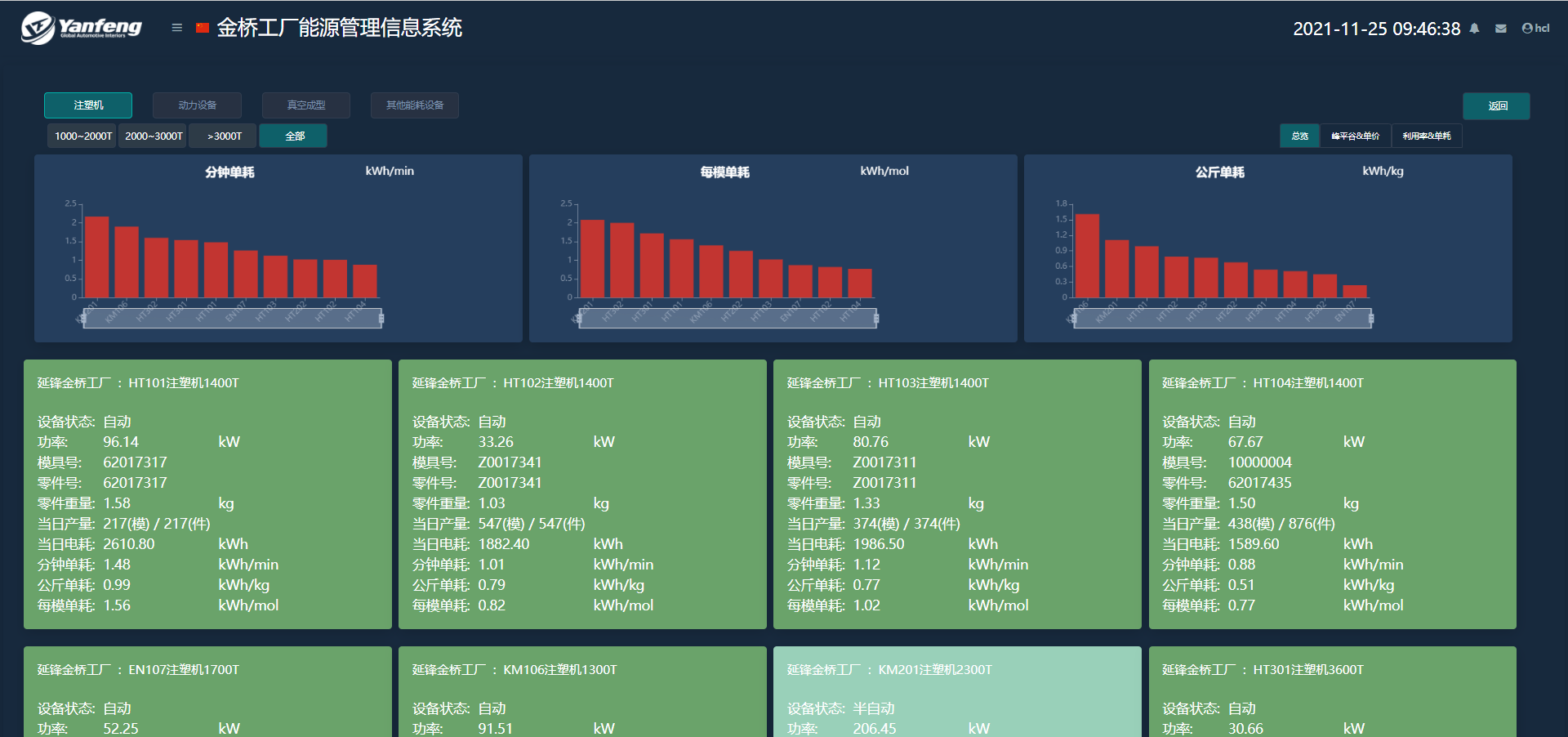Viewport: 1568px width, 737px height.
Task: Click the power value 30.66
Action: pos(1245,728)
